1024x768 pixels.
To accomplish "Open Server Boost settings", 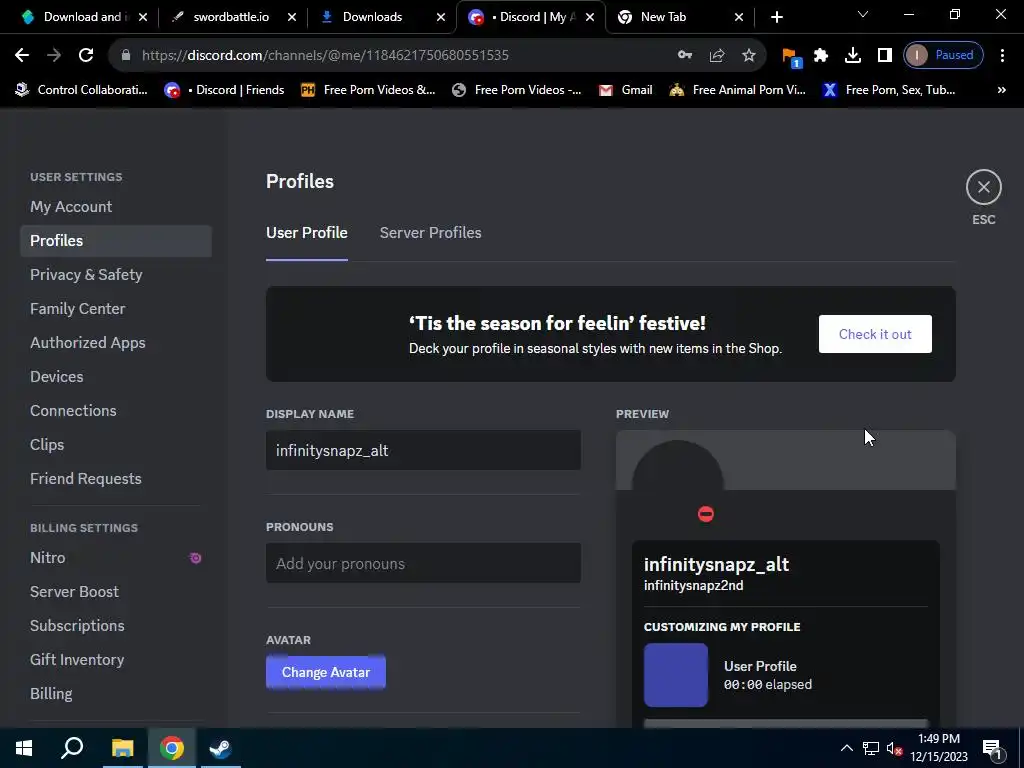I will click(116, 592).
